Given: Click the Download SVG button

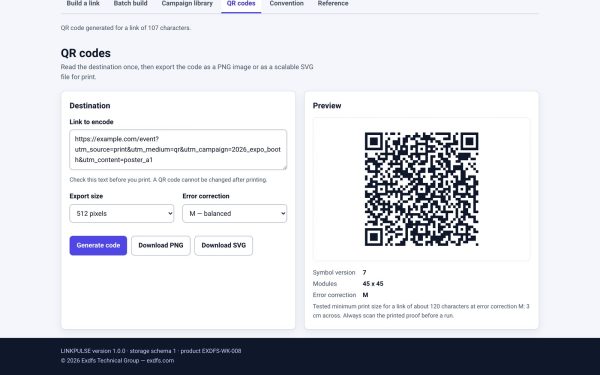Looking at the screenshot, I should click(x=223, y=245).
